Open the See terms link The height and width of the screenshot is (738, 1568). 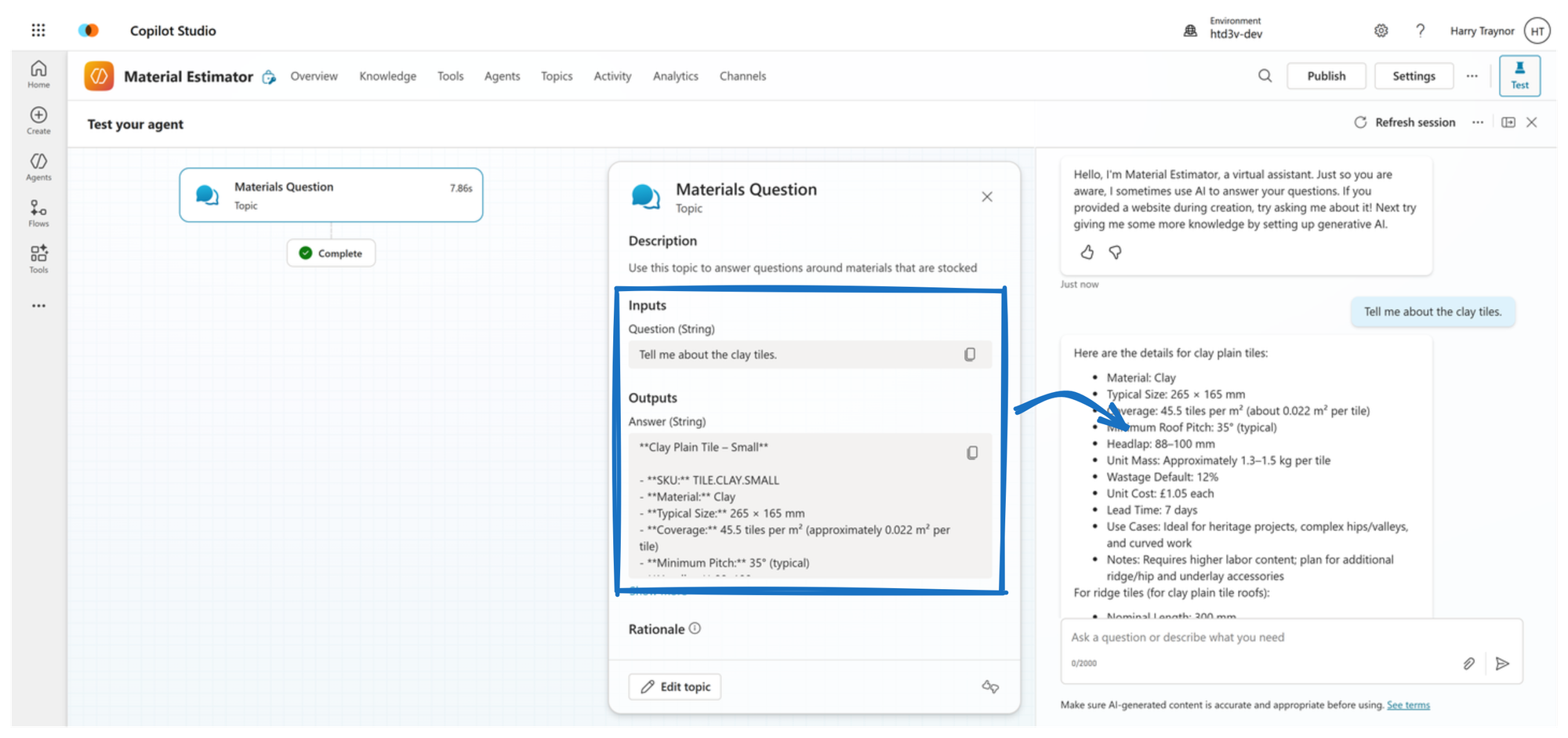tap(1408, 705)
